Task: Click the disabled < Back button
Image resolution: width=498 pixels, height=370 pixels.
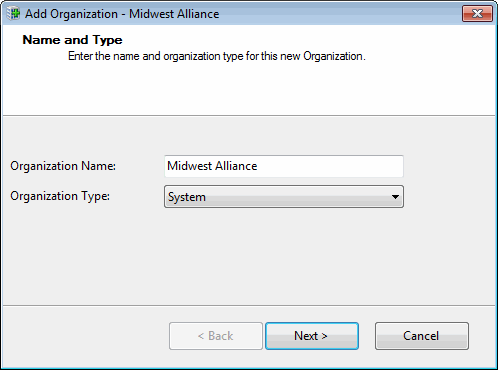Action: (x=216, y=336)
